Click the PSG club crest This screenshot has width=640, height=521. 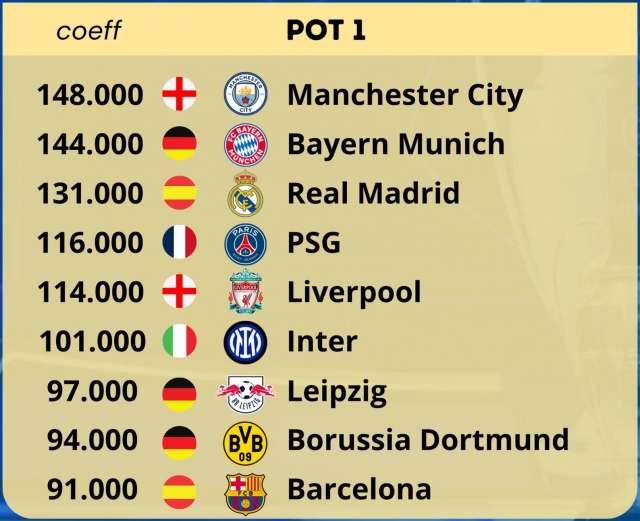point(245,244)
